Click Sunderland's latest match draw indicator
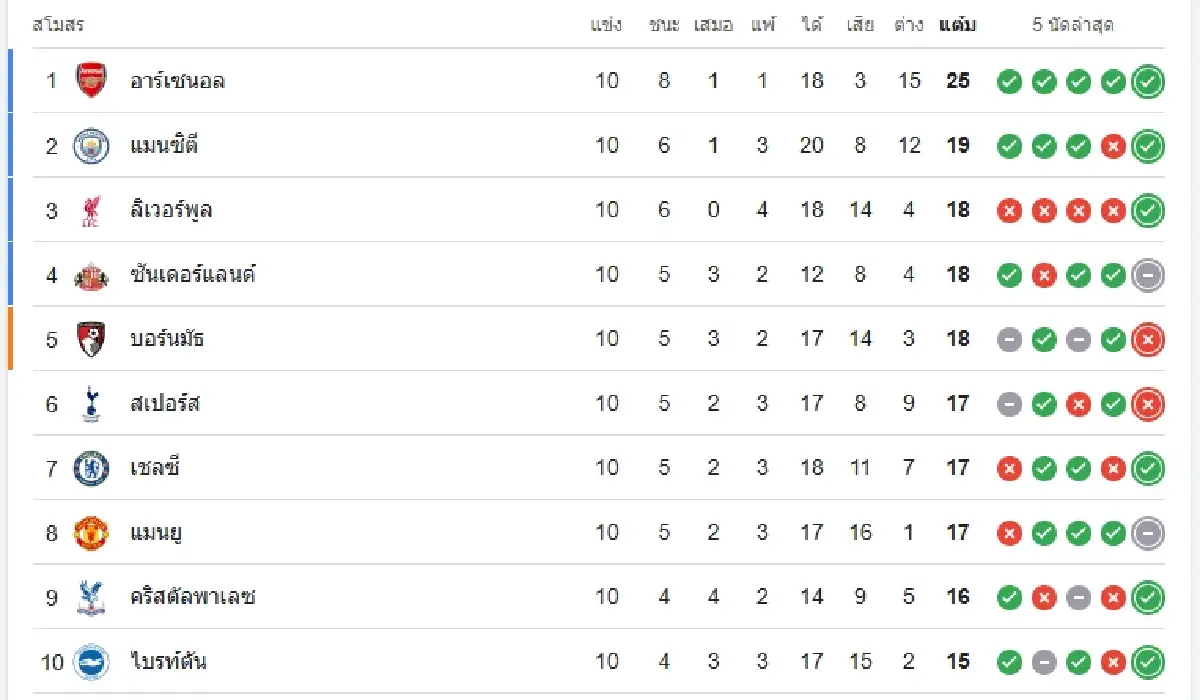Screen dimensions: 1200x700 1148,275
